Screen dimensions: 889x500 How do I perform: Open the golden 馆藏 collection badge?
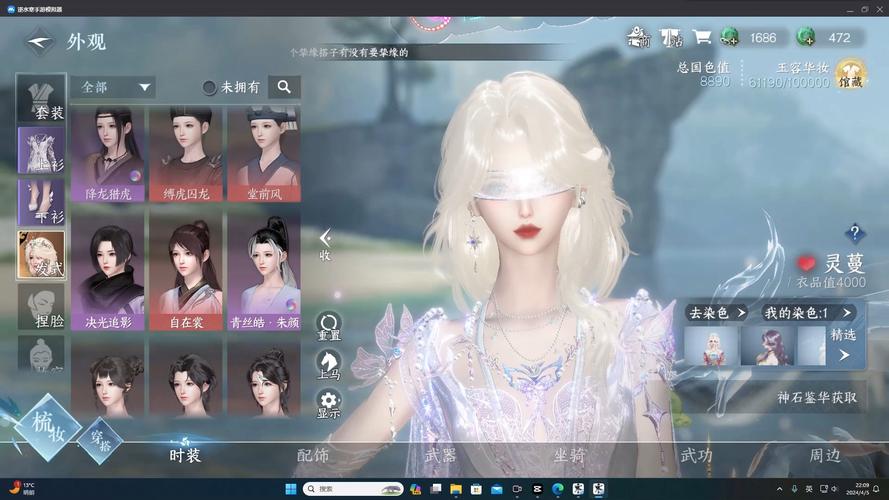[850, 74]
